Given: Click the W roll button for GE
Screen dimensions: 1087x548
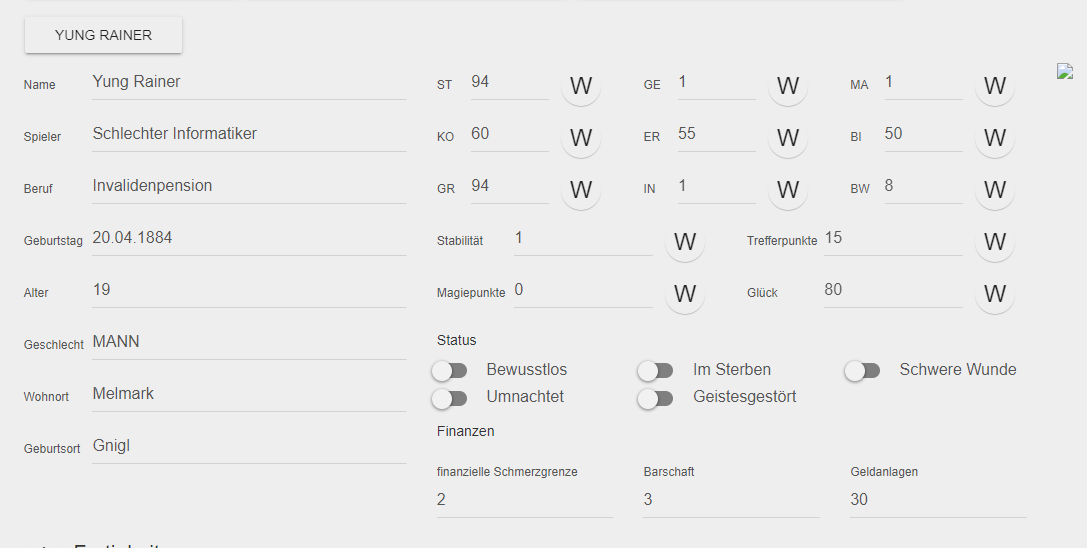Looking at the screenshot, I should (788, 86).
